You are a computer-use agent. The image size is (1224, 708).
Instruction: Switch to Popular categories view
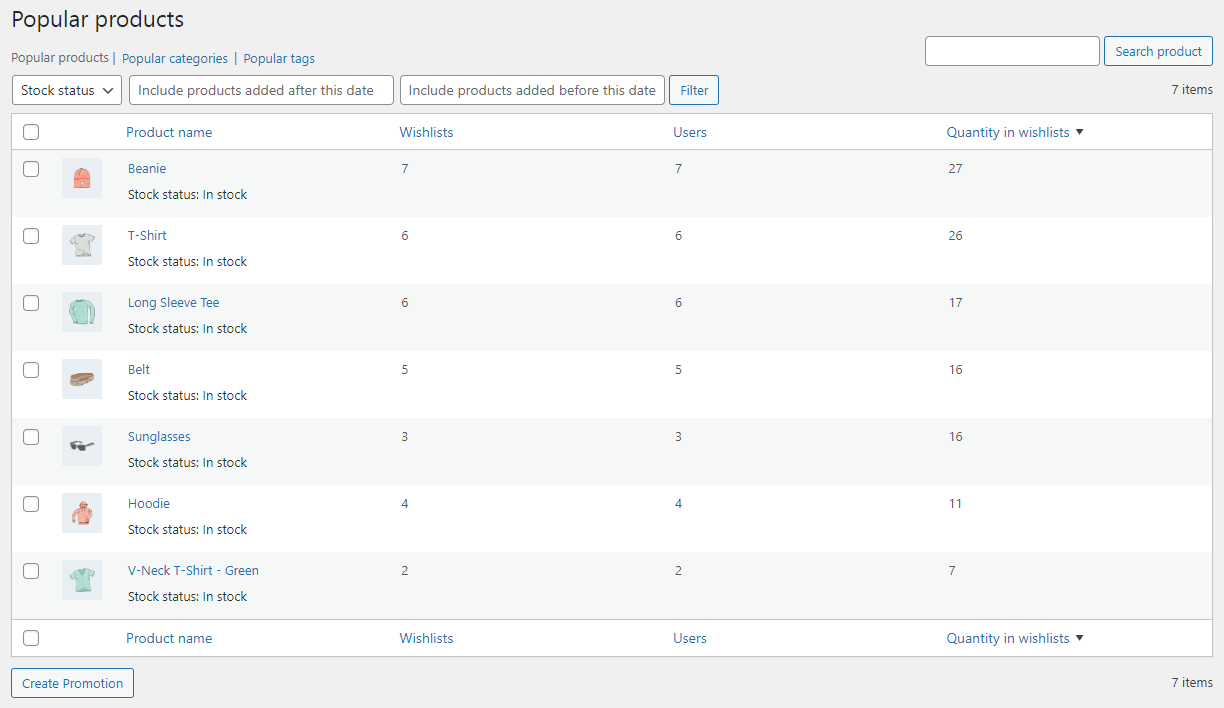(175, 59)
